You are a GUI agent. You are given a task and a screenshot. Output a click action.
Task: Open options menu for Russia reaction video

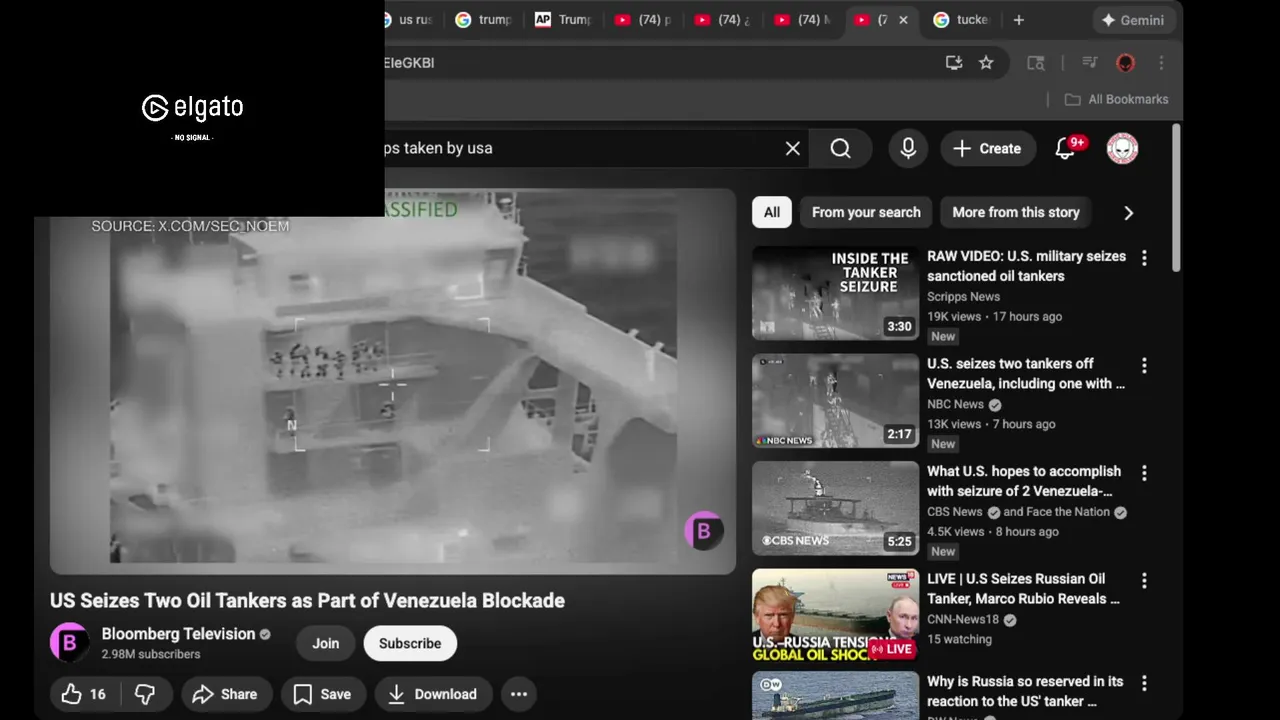[1144, 683]
